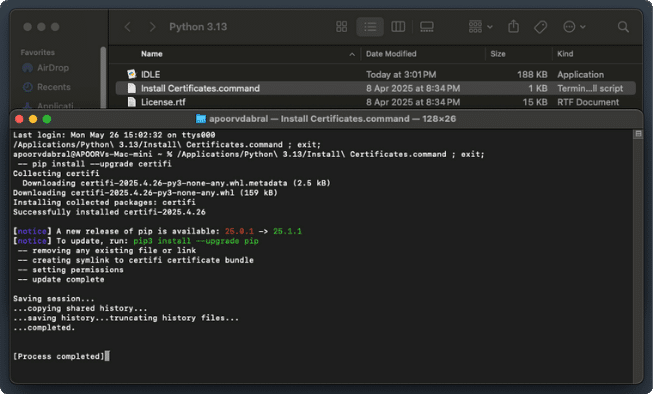Click the Finder Tags icon
The width and height of the screenshot is (653, 395).
540,27
